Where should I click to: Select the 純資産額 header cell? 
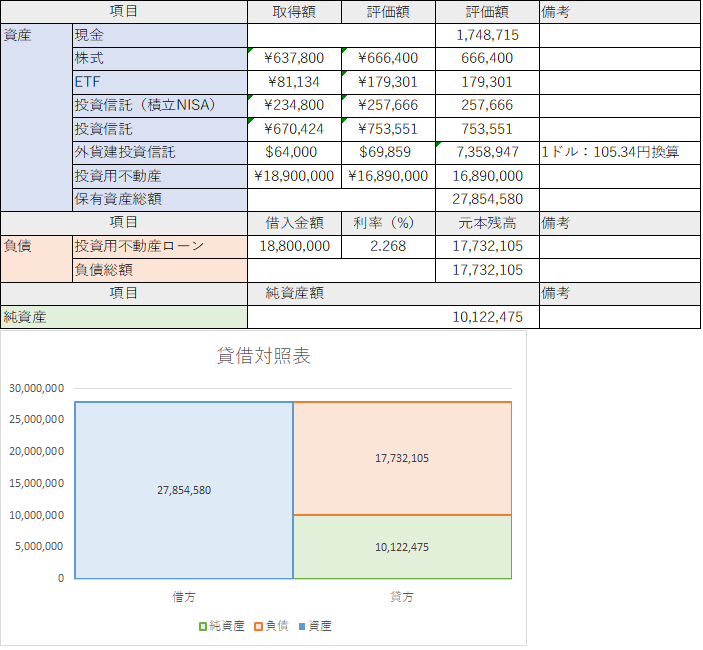pos(393,294)
